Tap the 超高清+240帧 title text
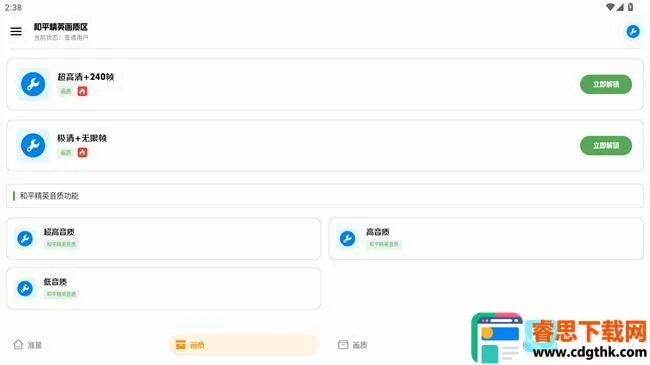The height and width of the screenshot is (365, 650). click(85, 77)
